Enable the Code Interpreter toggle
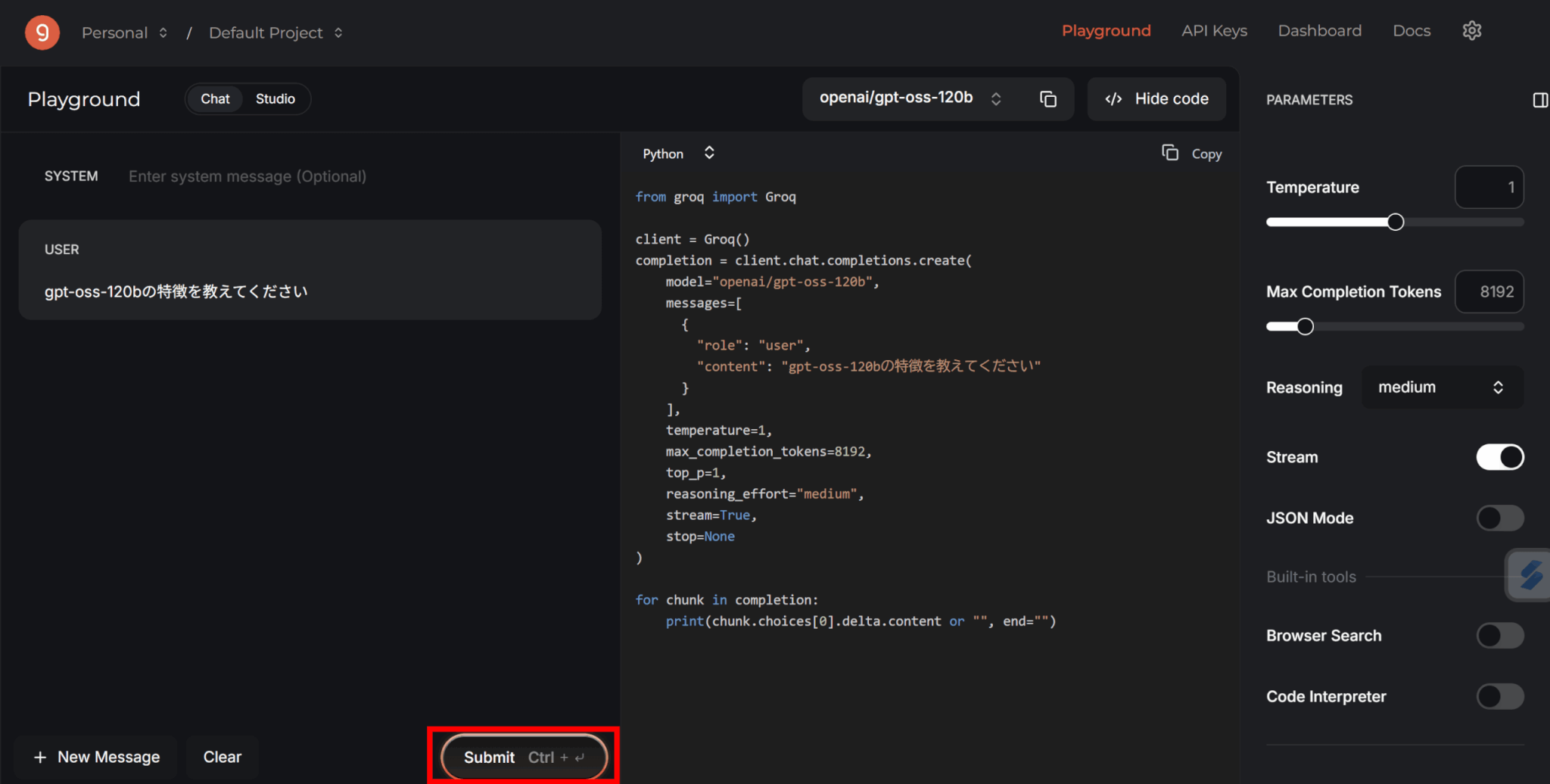This screenshot has width=1550, height=784. click(x=1499, y=696)
